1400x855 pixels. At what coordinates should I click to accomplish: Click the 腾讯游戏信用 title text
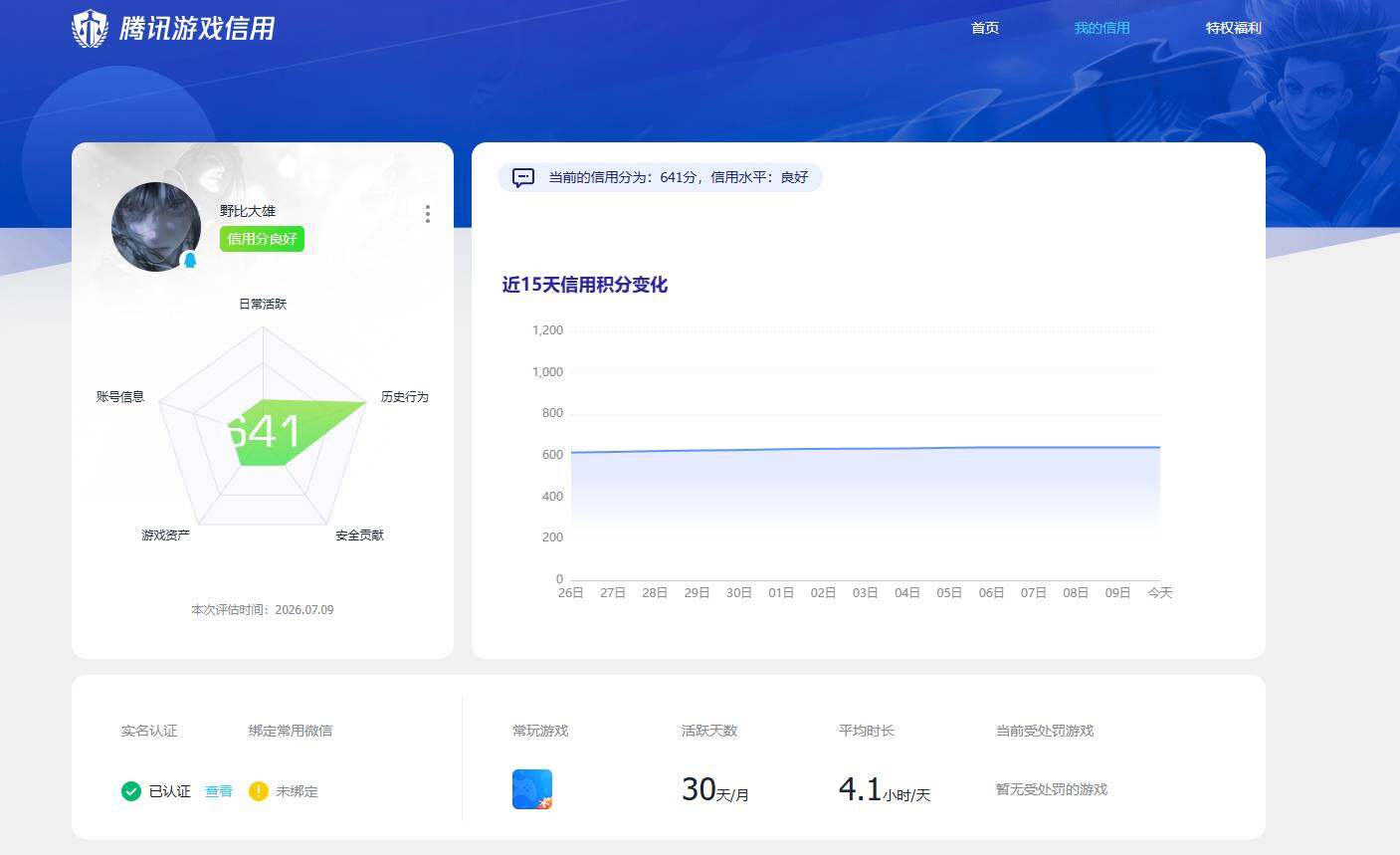click(197, 28)
